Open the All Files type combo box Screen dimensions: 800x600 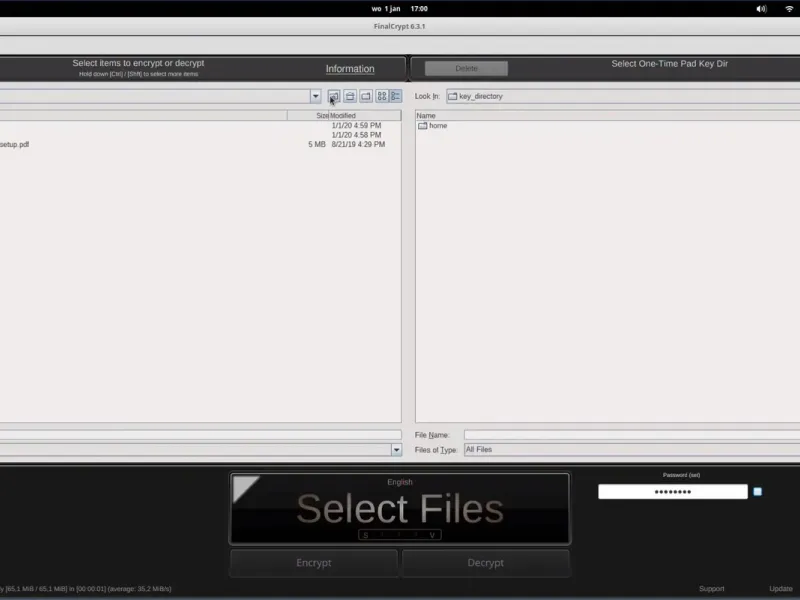[x=632, y=449]
